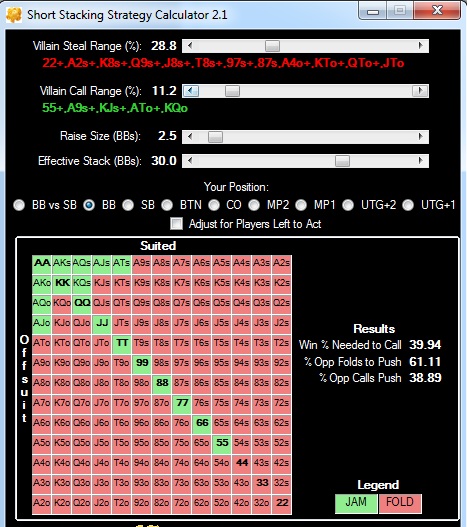Click the Villain Steal Range value 28.8
Viewport: 467px width, 527px height.
pos(164,46)
